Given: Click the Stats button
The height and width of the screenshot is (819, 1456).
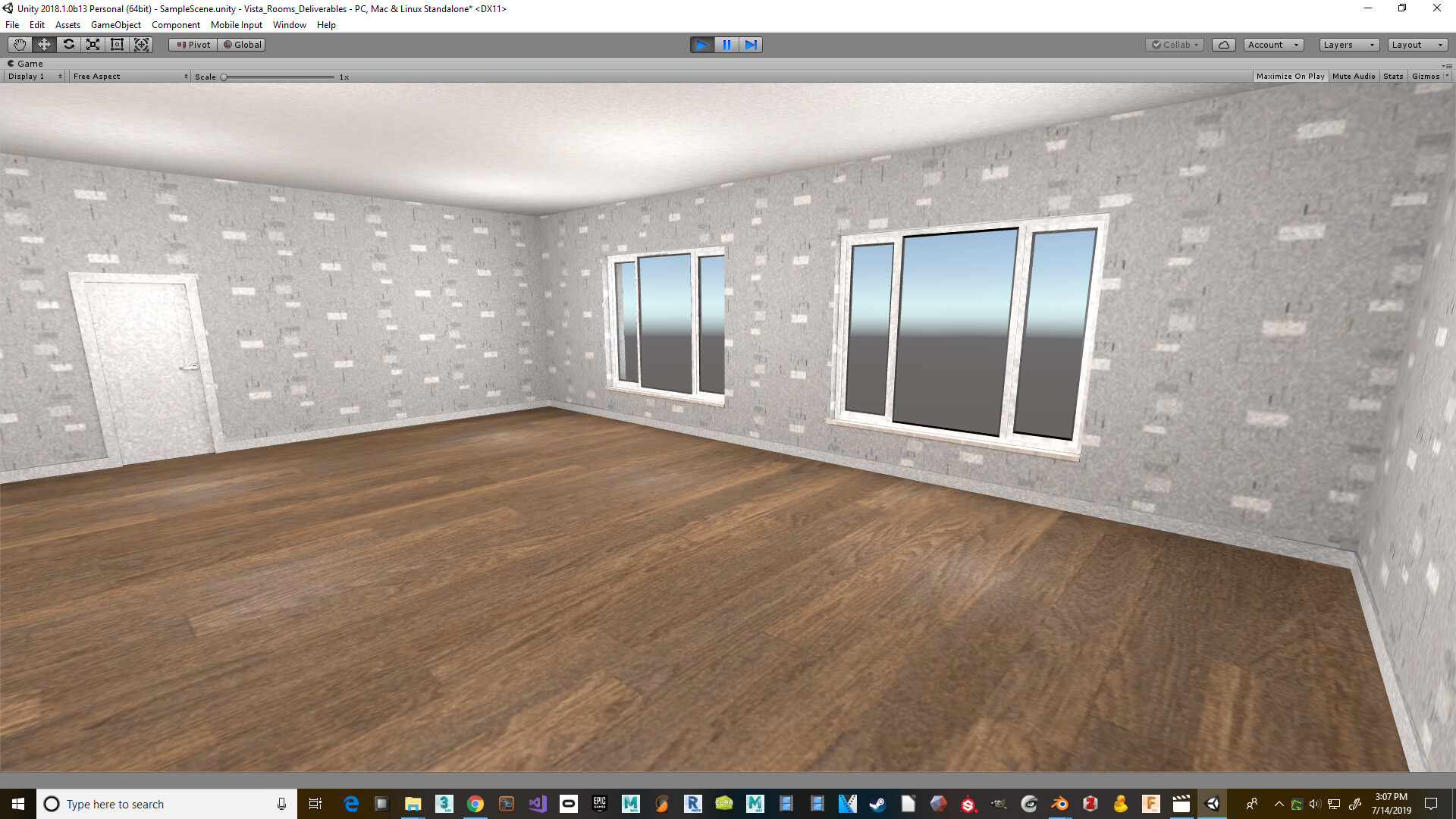Looking at the screenshot, I should coord(1392,77).
